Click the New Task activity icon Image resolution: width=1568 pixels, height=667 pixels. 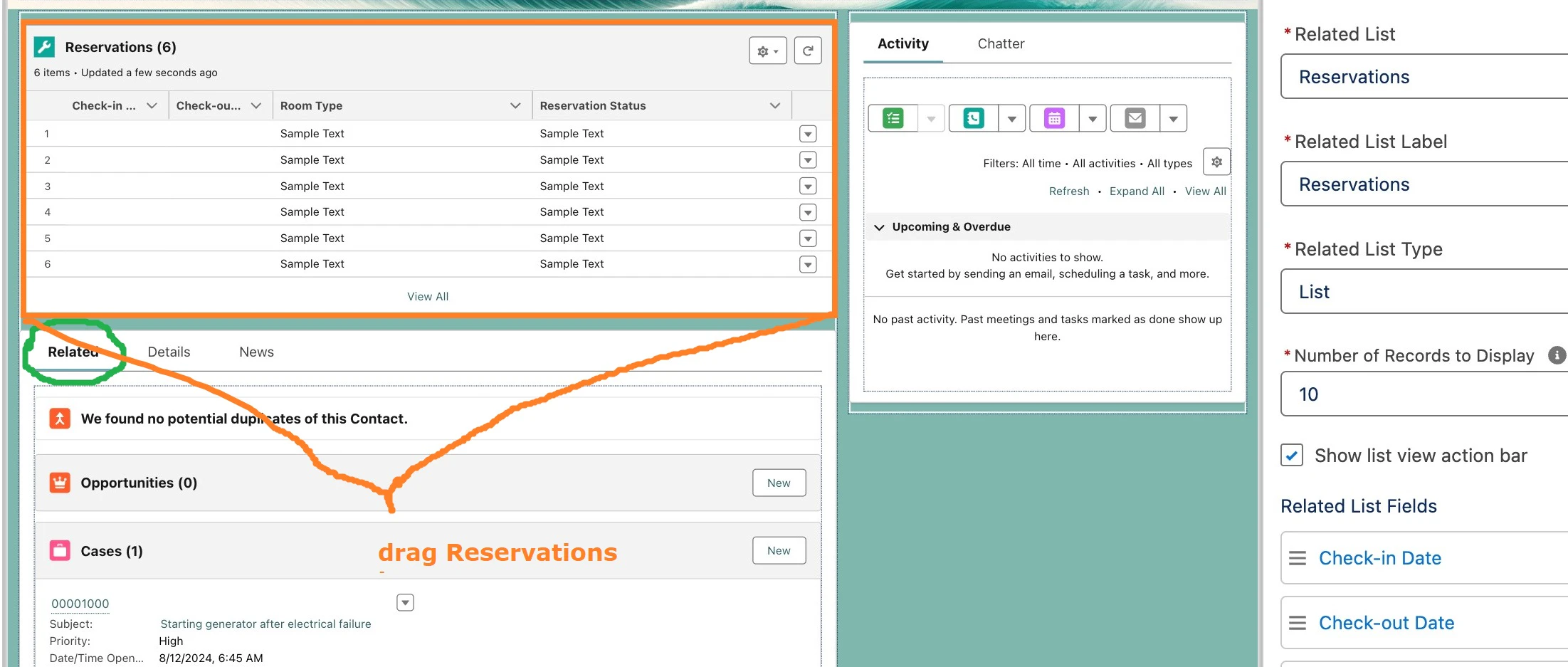pyautogui.click(x=893, y=118)
